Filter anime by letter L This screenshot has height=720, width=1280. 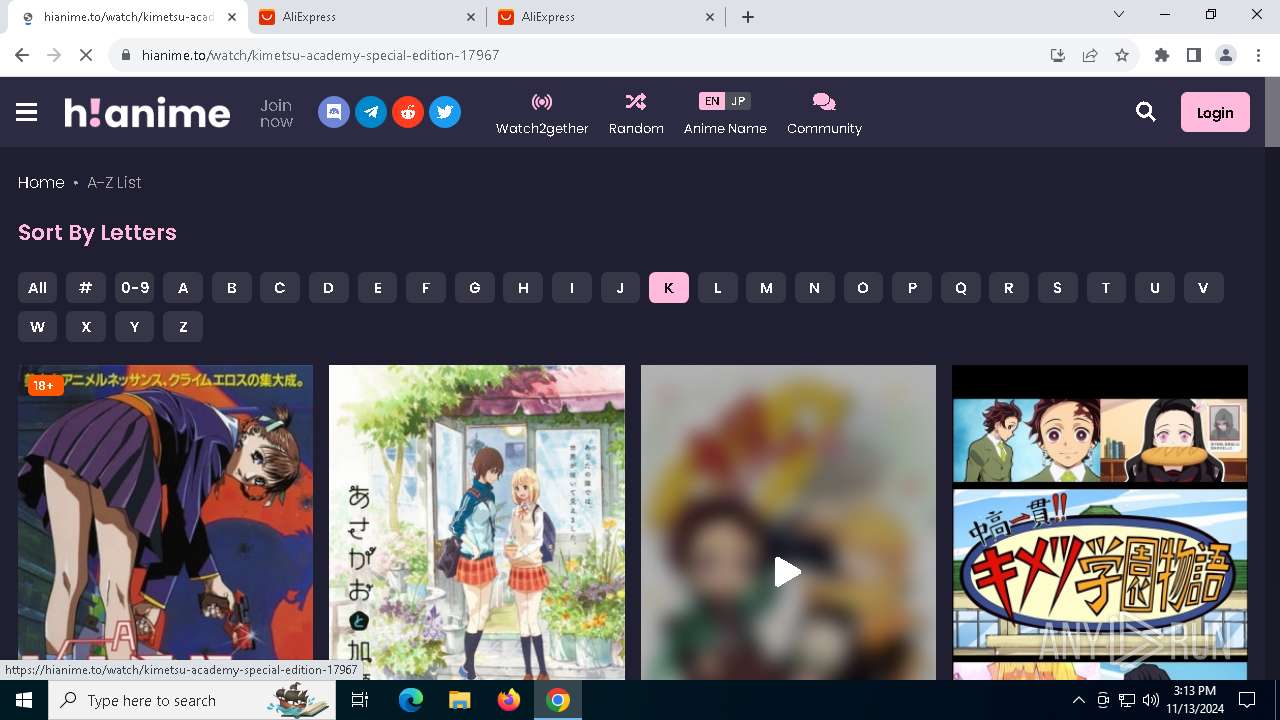pos(717,288)
